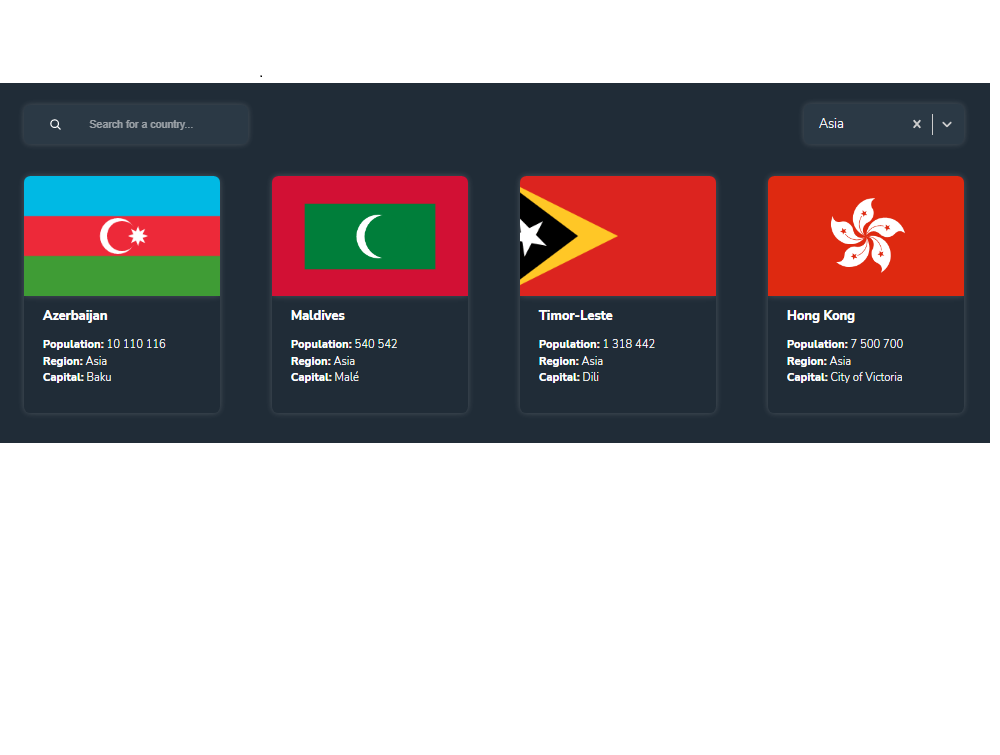Click the bauhinia emblem on Hong Kong's flag
1000x755 pixels.
pos(868,236)
